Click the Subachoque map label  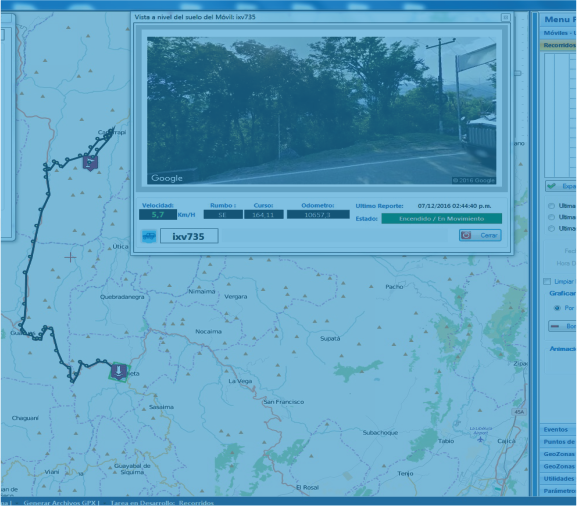(380, 433)
